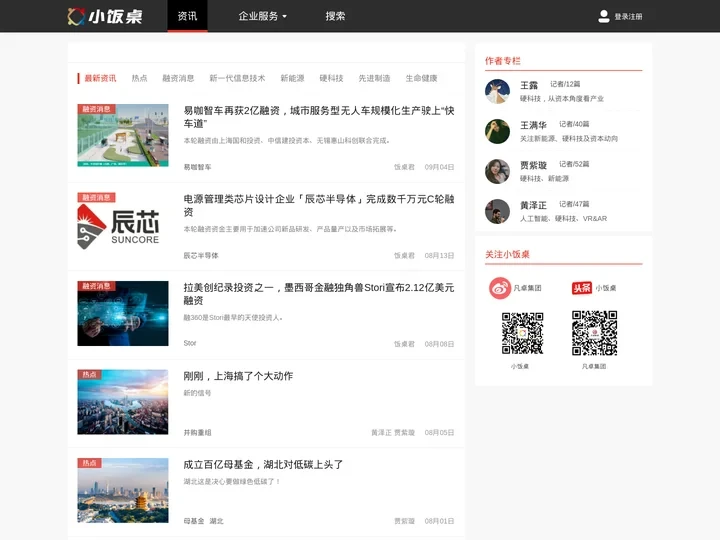This screenshot has height=540, width=720.
Task: Click the 作者专栏 section heading
Action: 503,61
